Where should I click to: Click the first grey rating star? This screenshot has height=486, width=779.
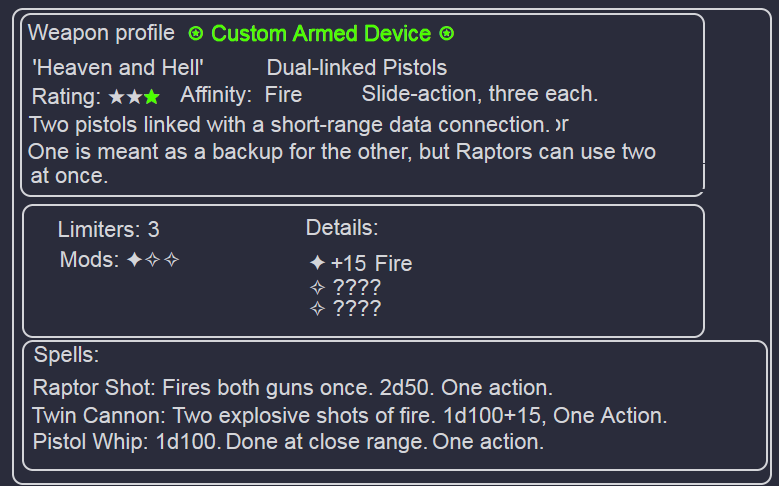(116, 97)
